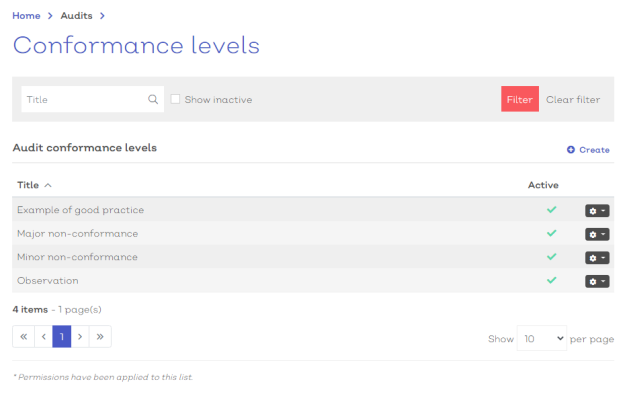
Task: Navigate to Home breadcrumb
Action: [26, 16]
